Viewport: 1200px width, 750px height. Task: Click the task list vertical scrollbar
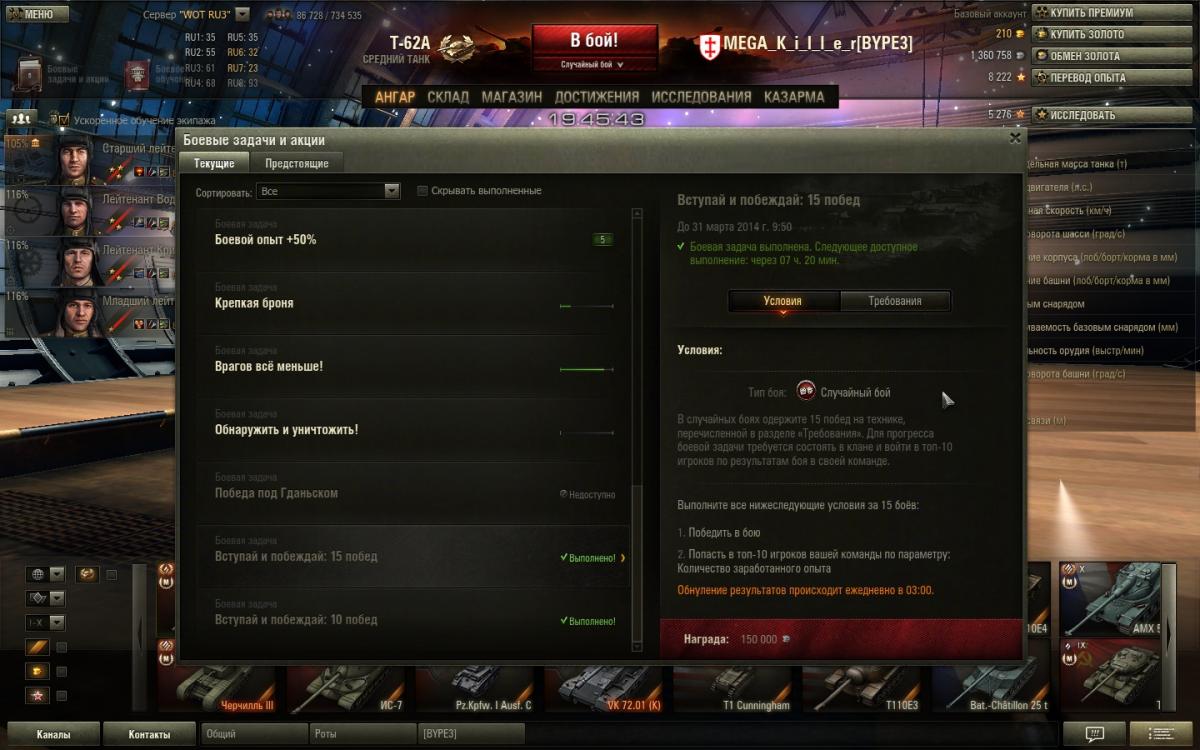tap(637, 430)
